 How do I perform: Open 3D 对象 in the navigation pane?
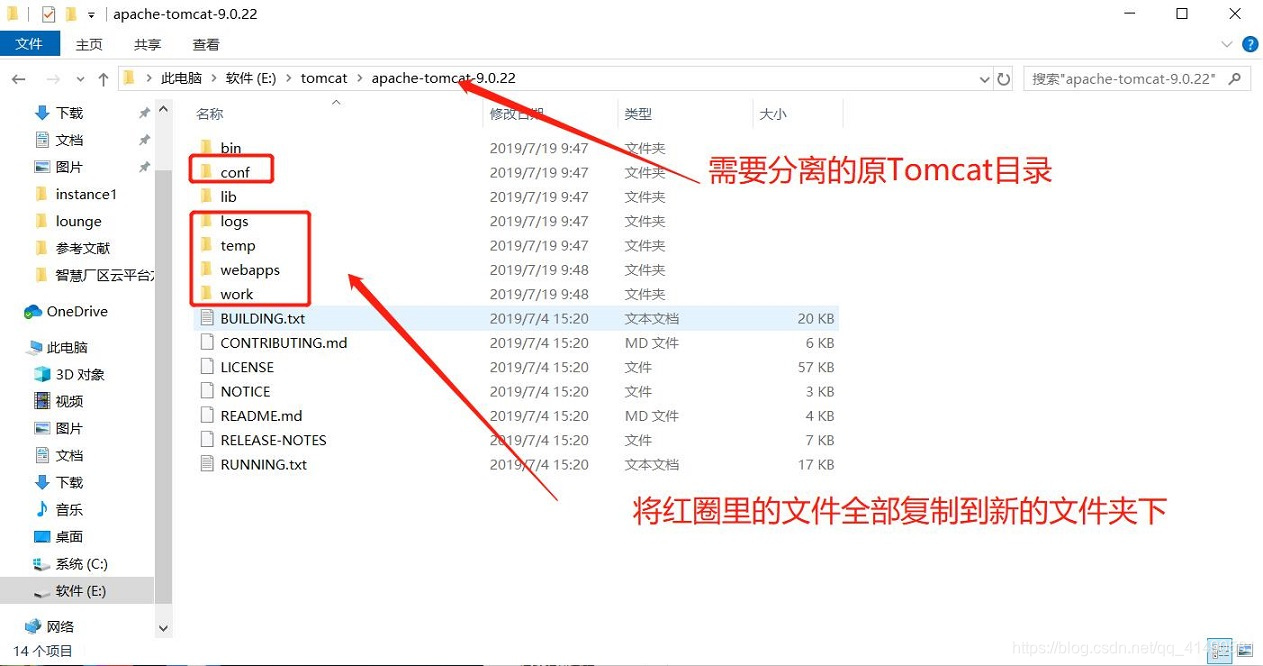click(x=80, y=374)
